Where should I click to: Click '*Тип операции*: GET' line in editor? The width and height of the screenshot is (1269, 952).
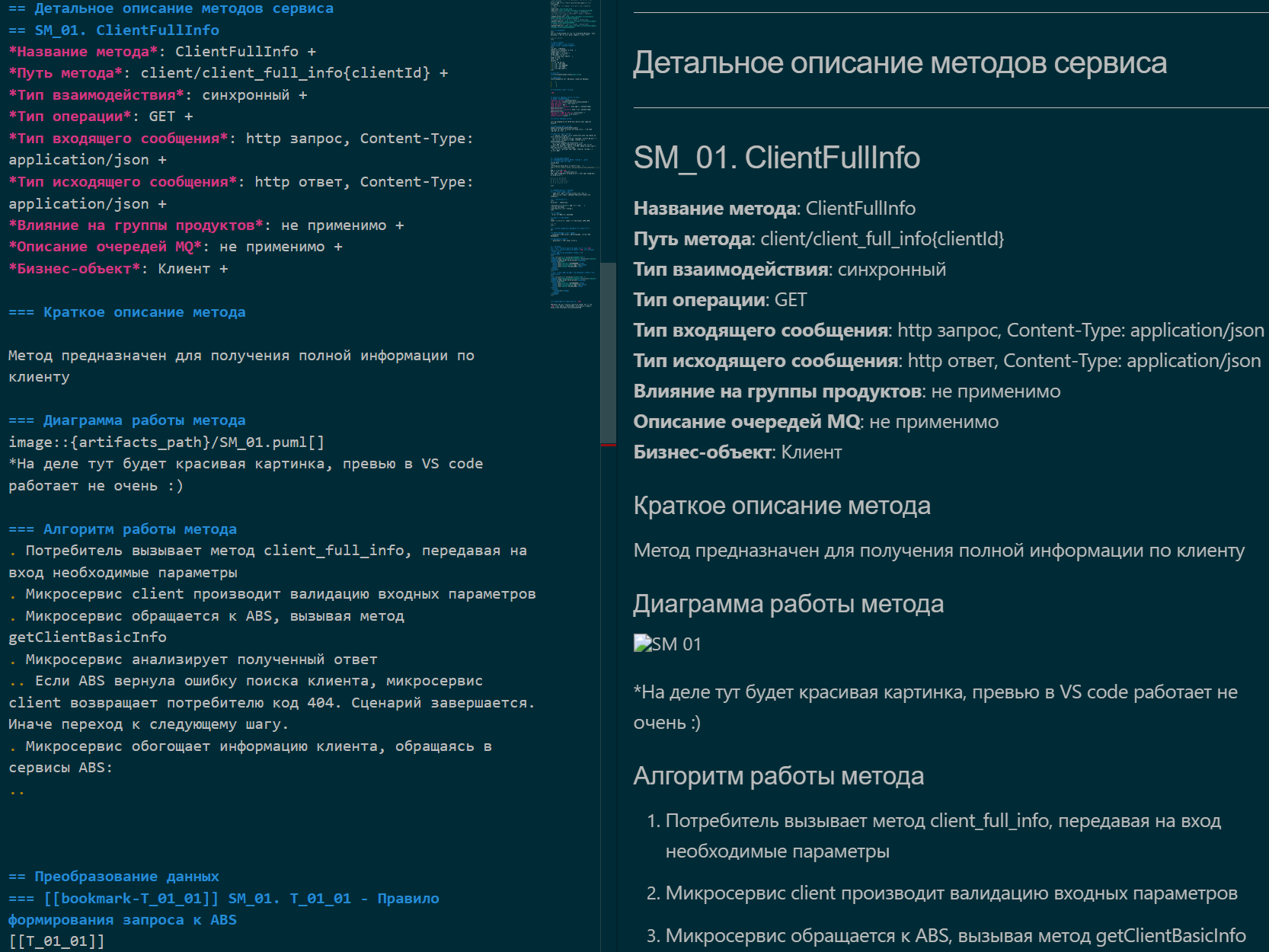[101, 117]
